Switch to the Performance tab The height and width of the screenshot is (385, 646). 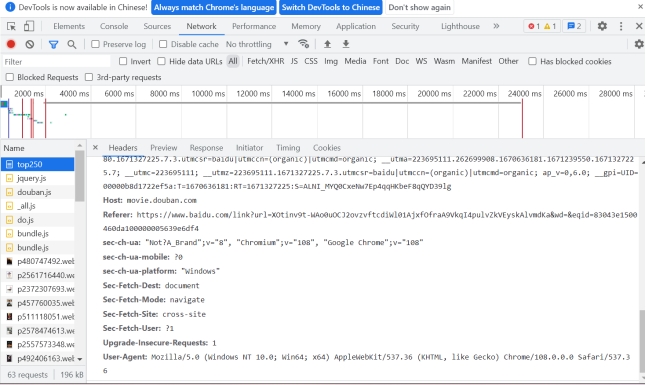[254, 26]
